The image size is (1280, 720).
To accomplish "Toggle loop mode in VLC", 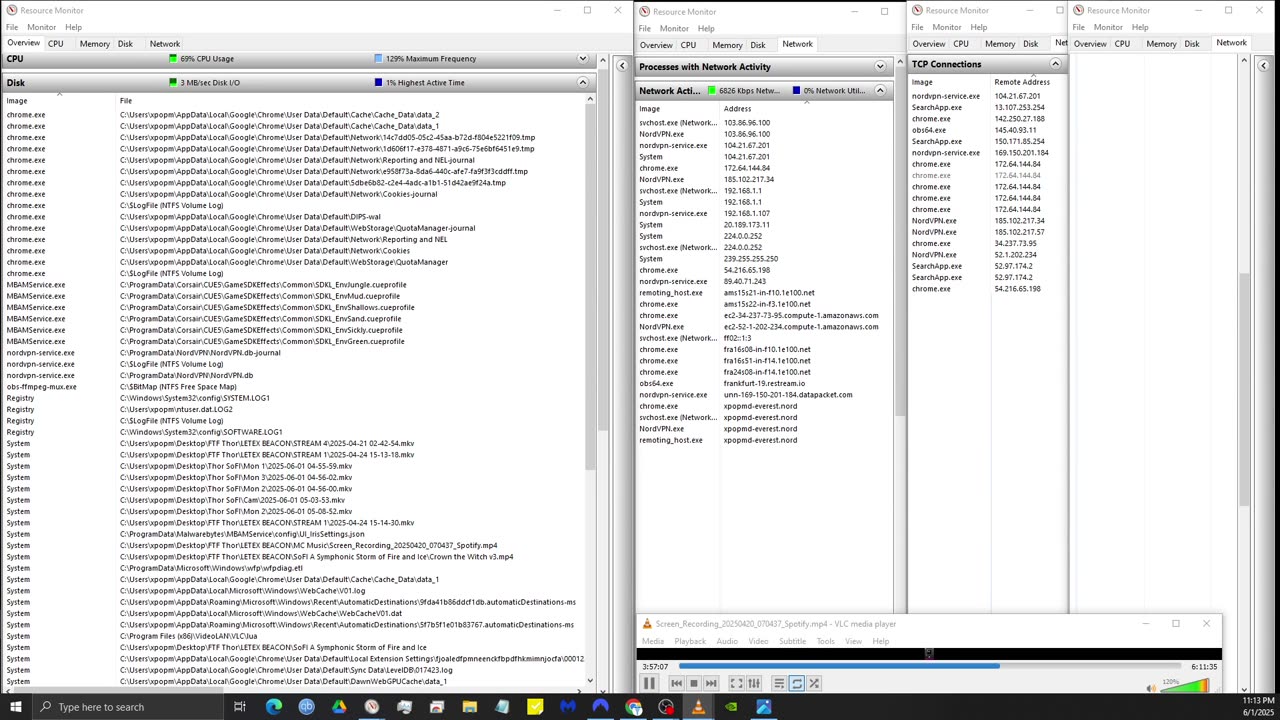I will [796, 684].
